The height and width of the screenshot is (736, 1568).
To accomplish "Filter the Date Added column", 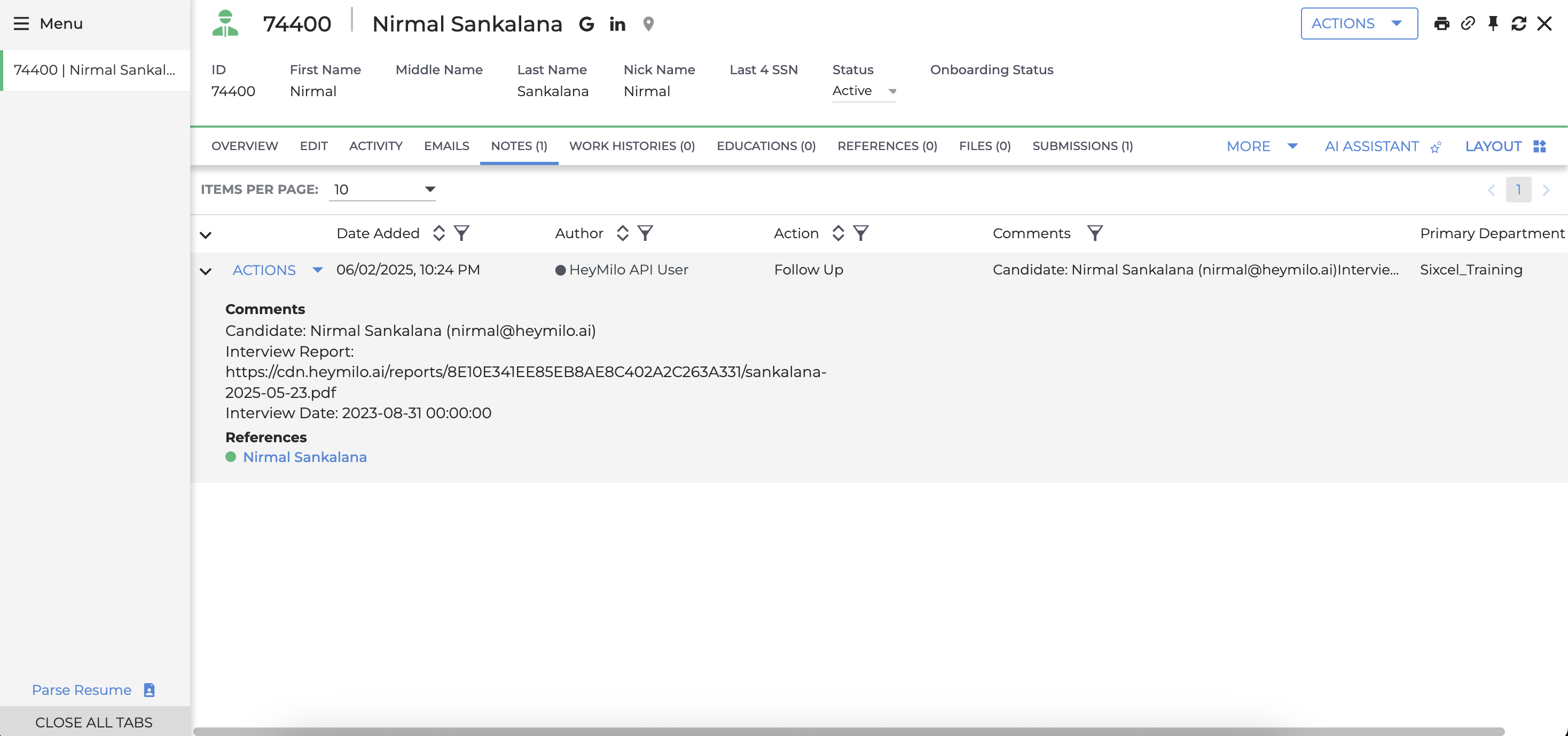I will click(x=461, y=233).
